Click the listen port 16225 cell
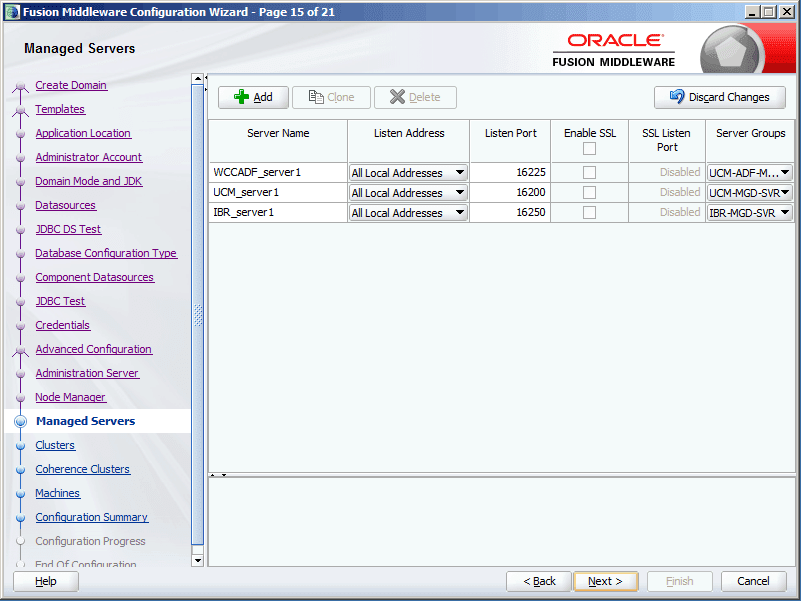This screenshot has width=801, height=601. click(510, 173)
